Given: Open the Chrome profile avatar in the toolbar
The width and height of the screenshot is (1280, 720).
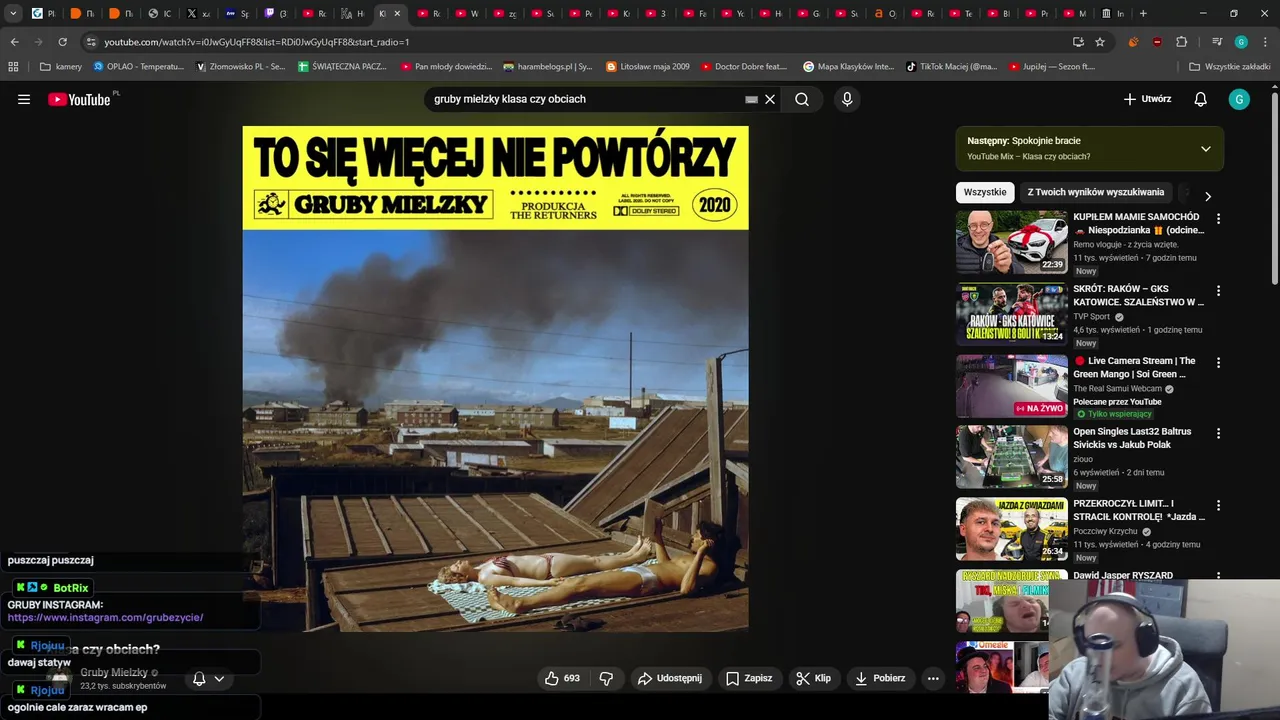Looking at the screenshot, I should [1241, 42].
